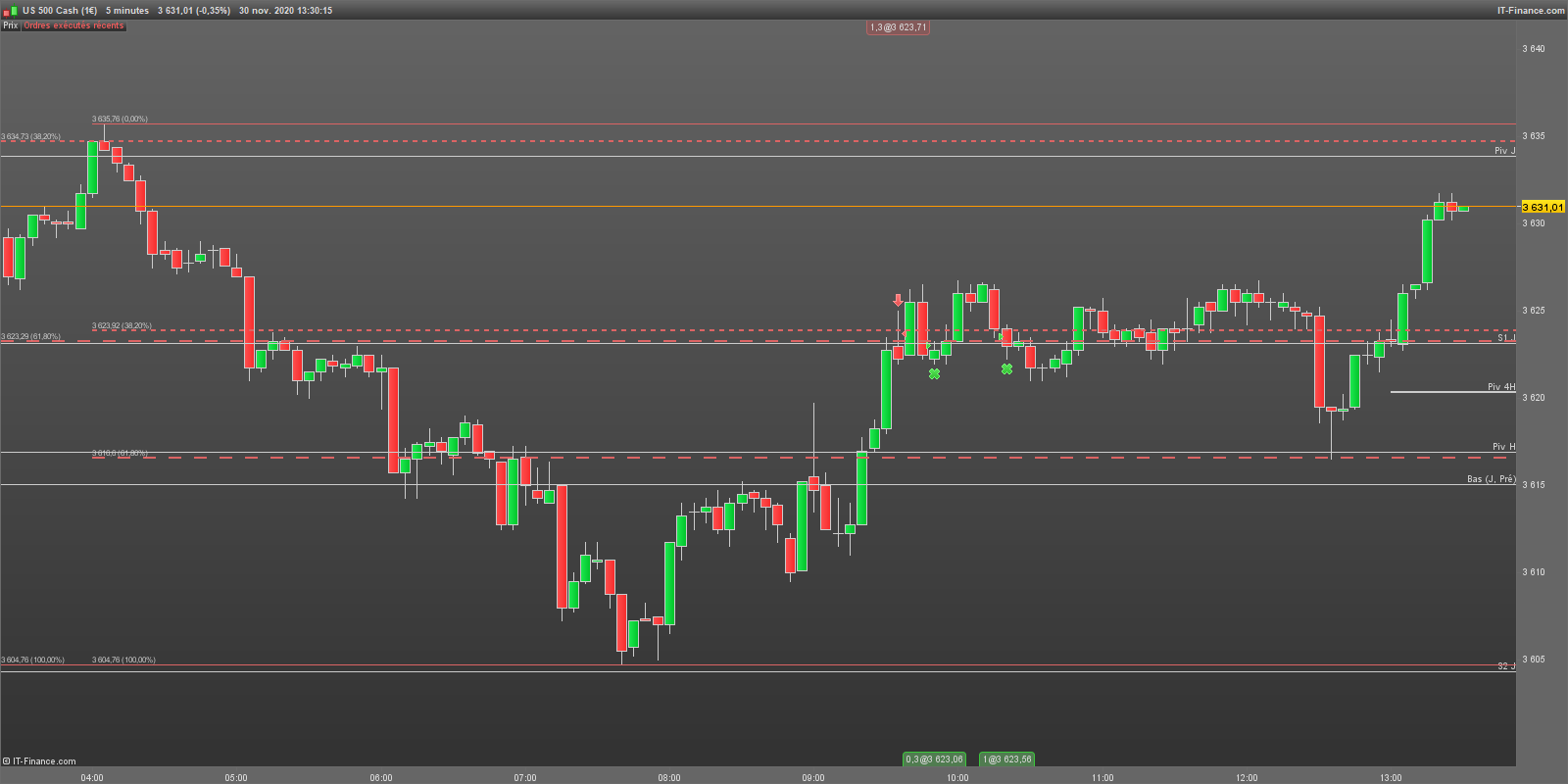Click 3 635 on the price scale
Screen dimensions: 1568x784
click(x=1534, y=136)
